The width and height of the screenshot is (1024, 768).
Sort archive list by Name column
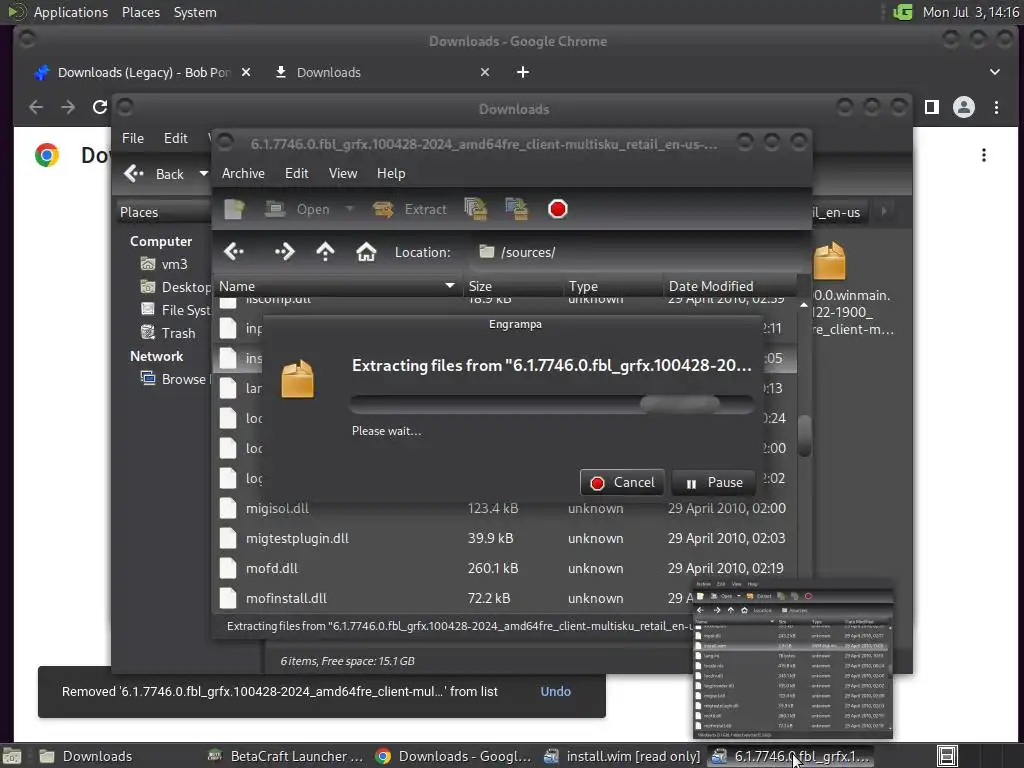coord(337,286)
